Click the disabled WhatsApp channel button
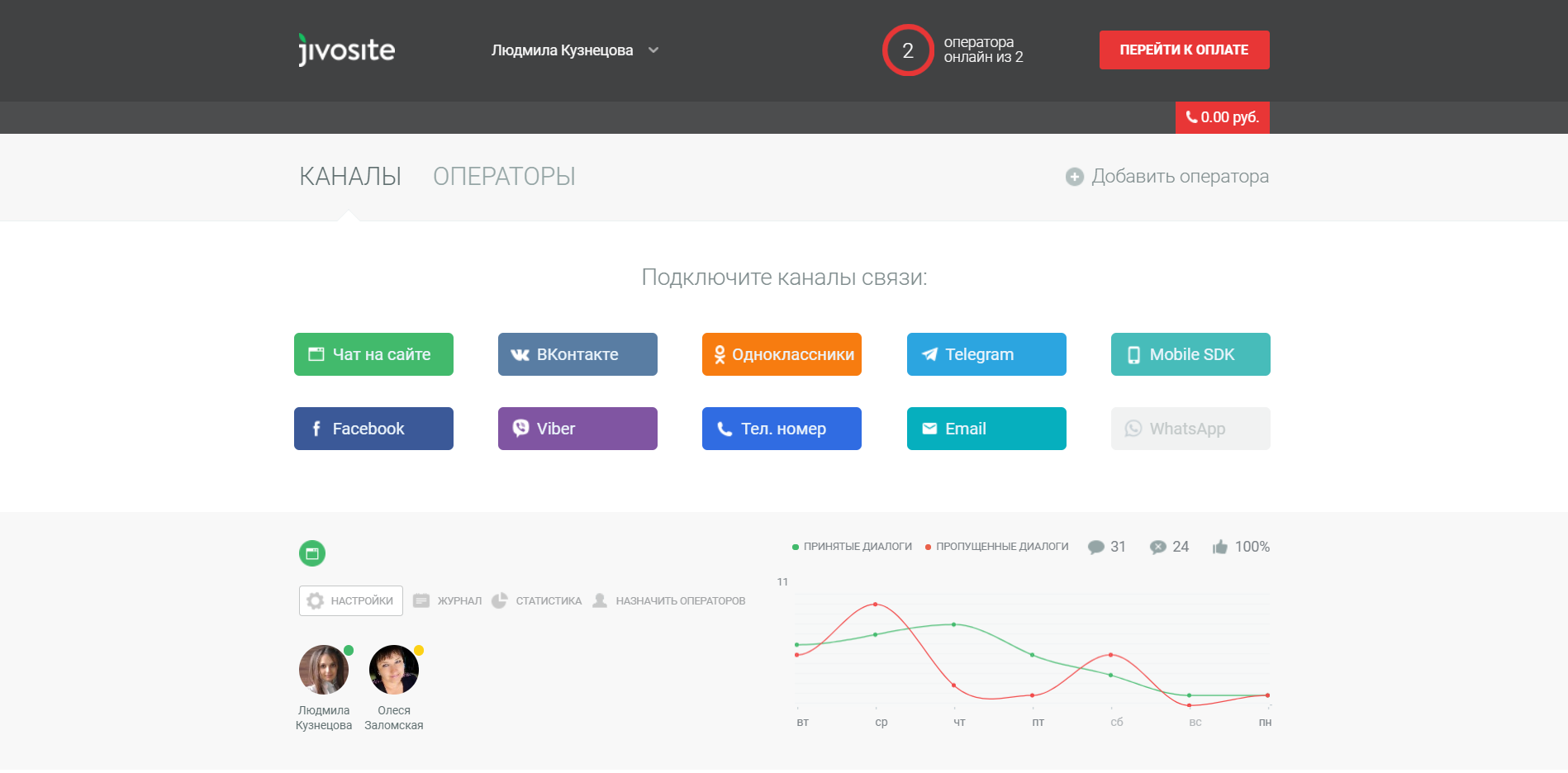The height and width of the screenshot is (773, 1568). tap(1190, 429)
